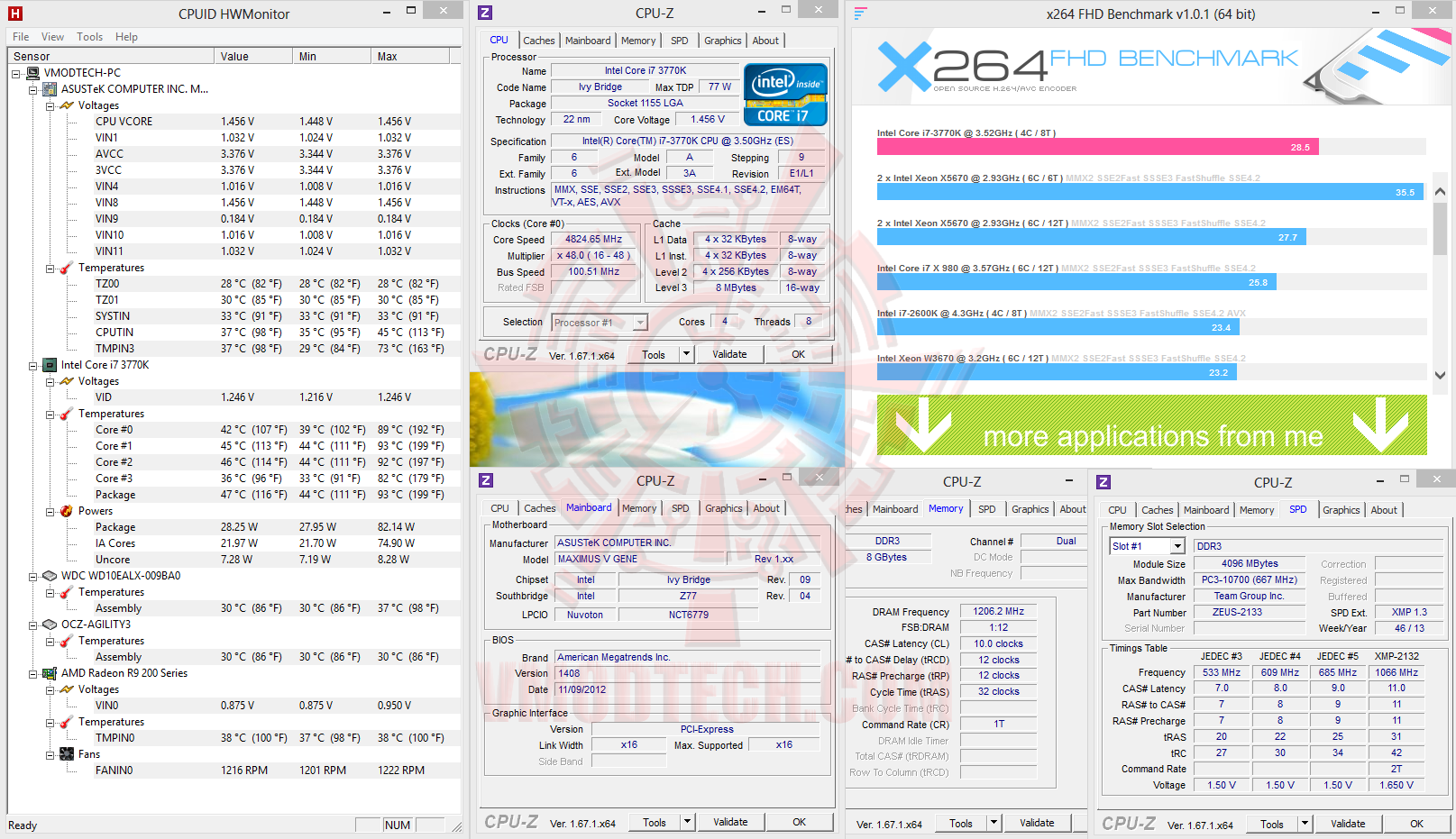Click the thermometer icon above the Core #0 row
Screen dimensions: 1456x839
click(67, 414)
